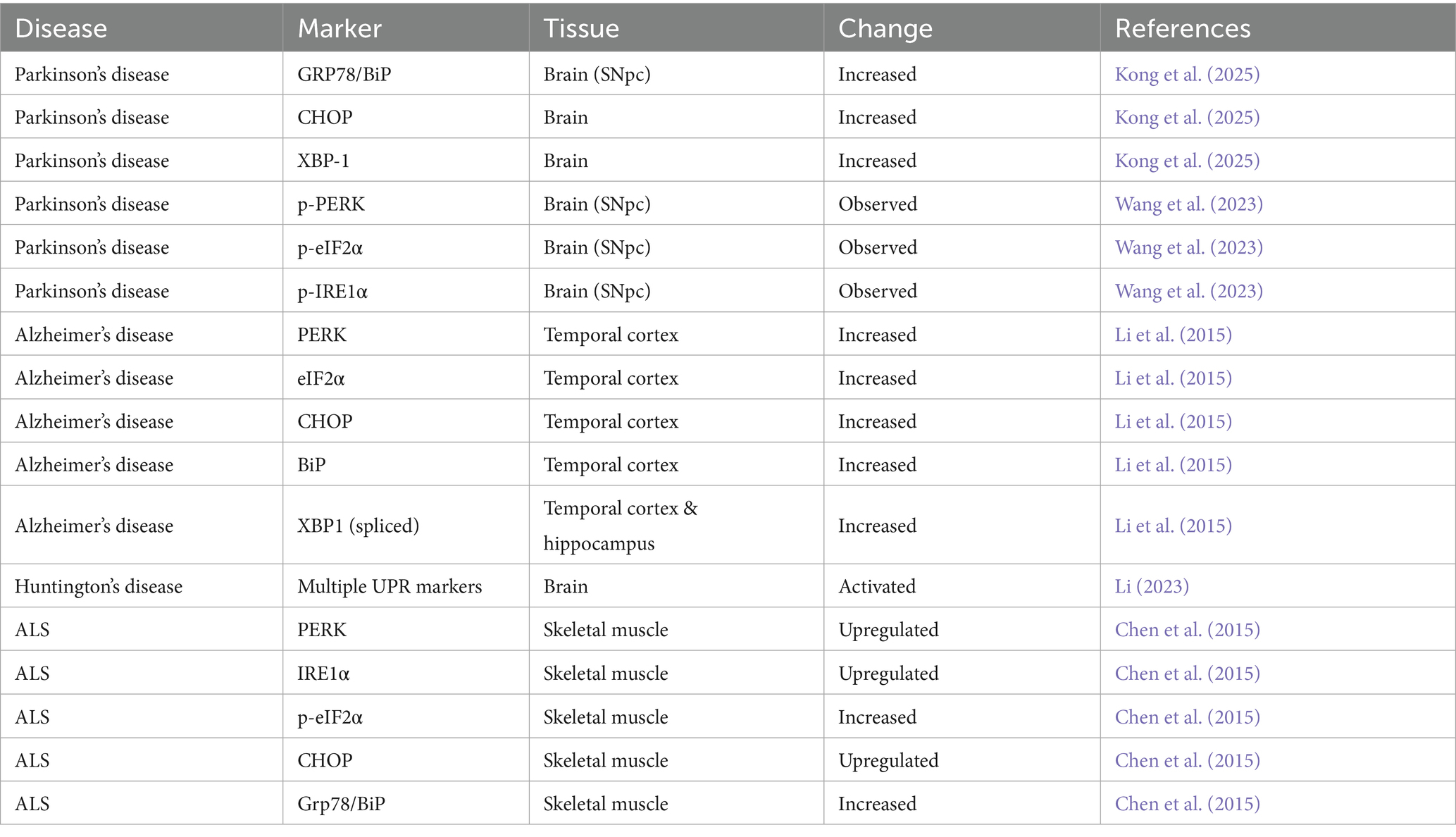Open the Li (2023) Huntington's disease reference
1456x837 pixels.
click(x=1152, y=586)
